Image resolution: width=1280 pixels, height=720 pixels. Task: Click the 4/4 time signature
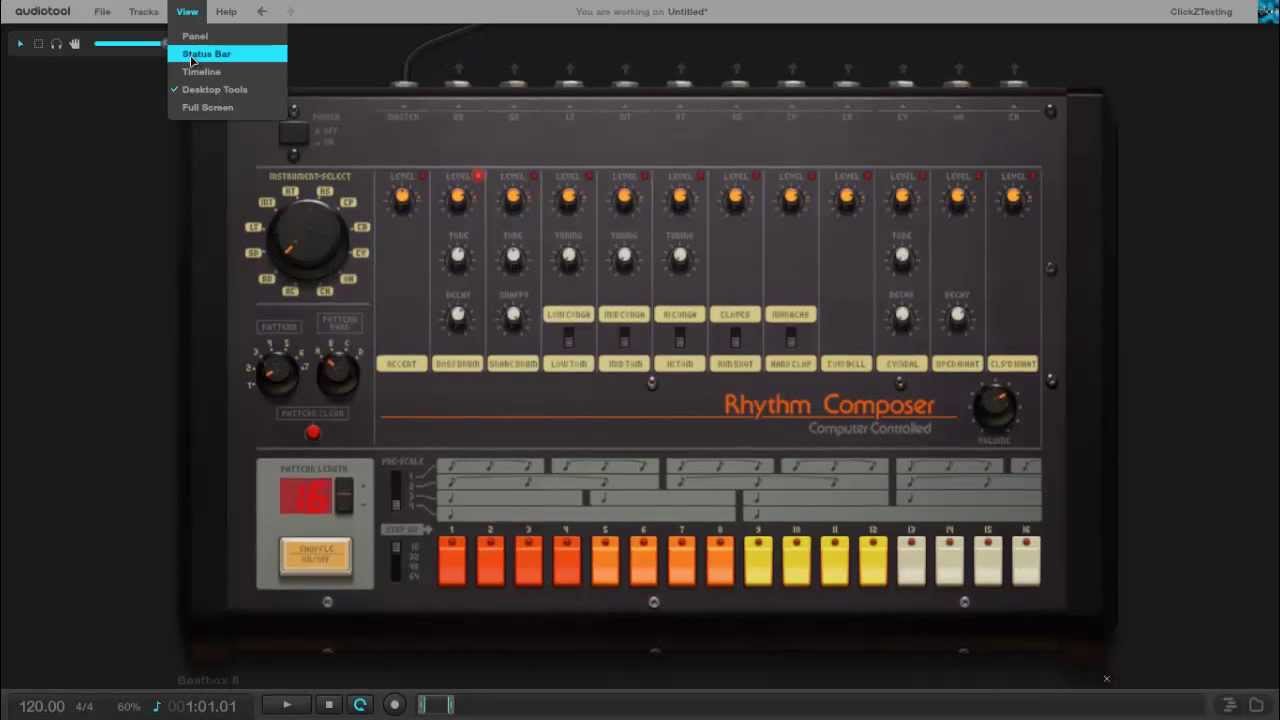(x=84, y=707)
